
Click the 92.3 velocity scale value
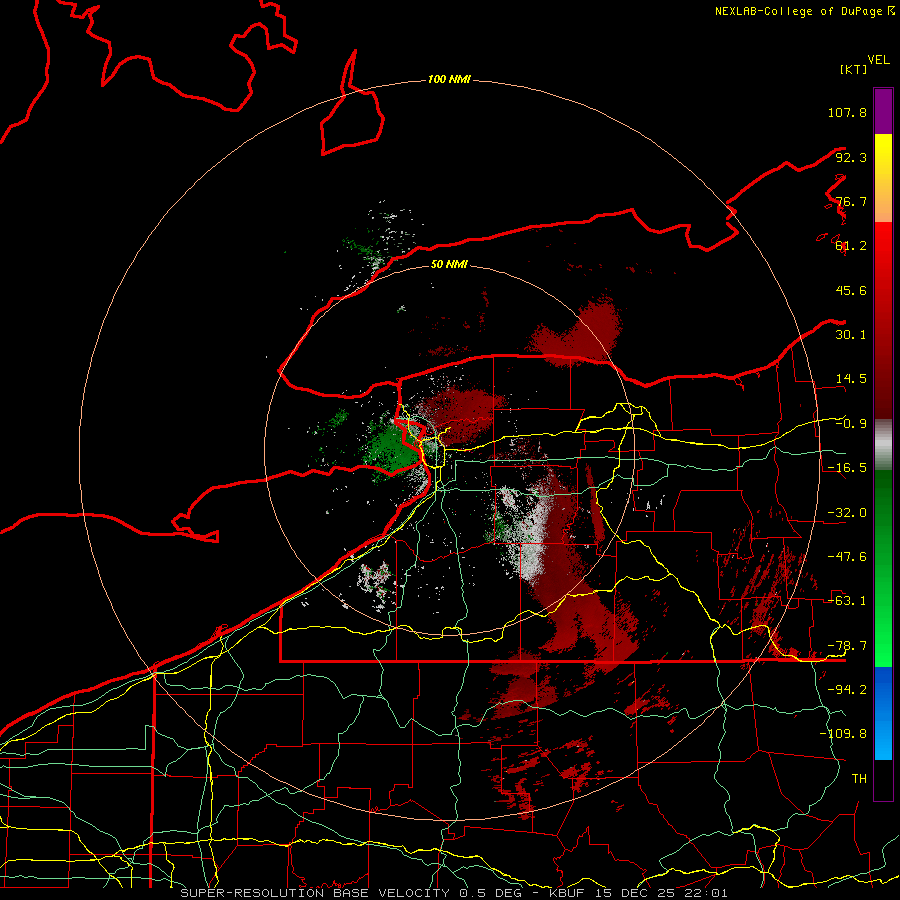click(851, 157)
